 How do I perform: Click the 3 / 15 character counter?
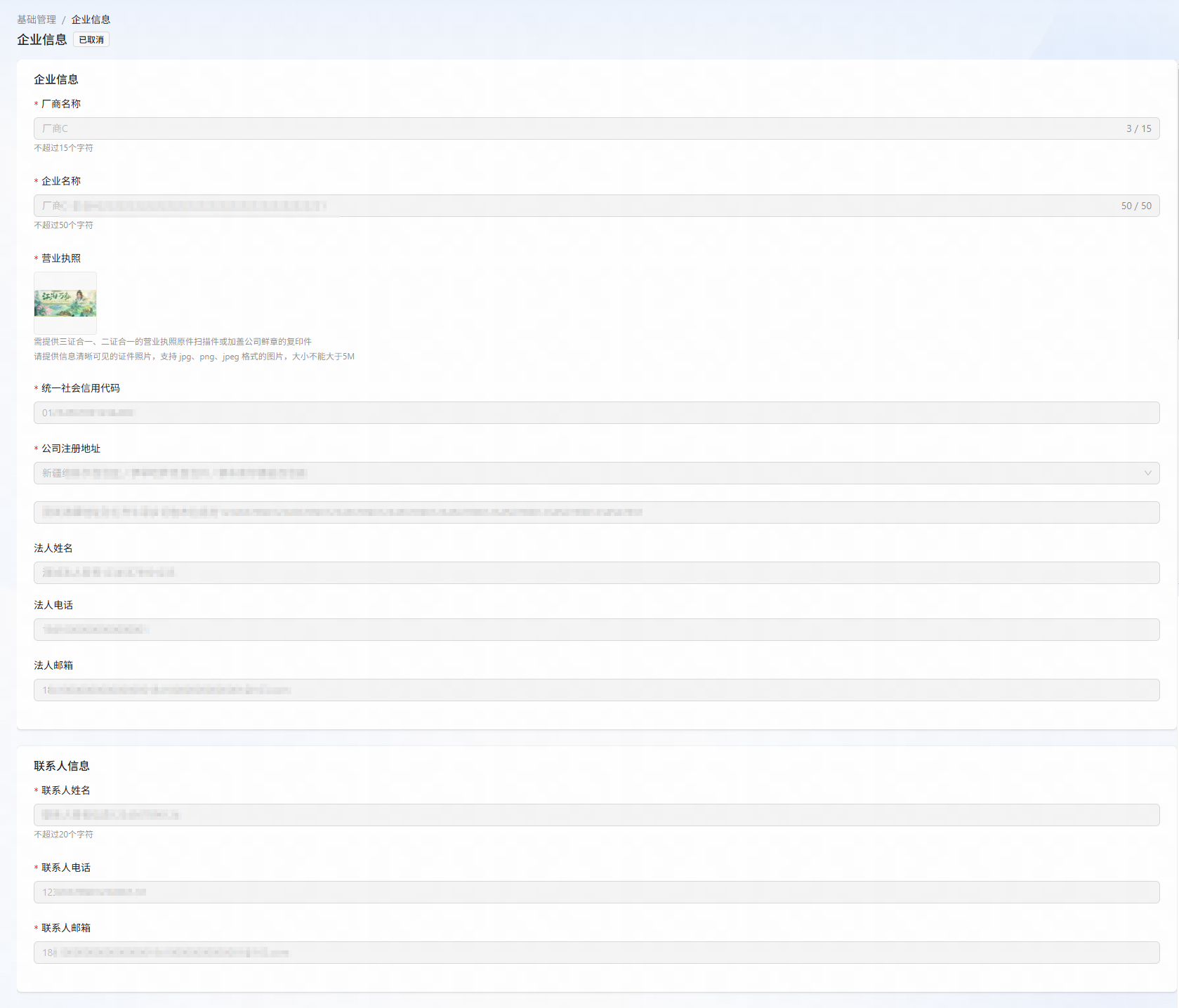click(1138, 128)
